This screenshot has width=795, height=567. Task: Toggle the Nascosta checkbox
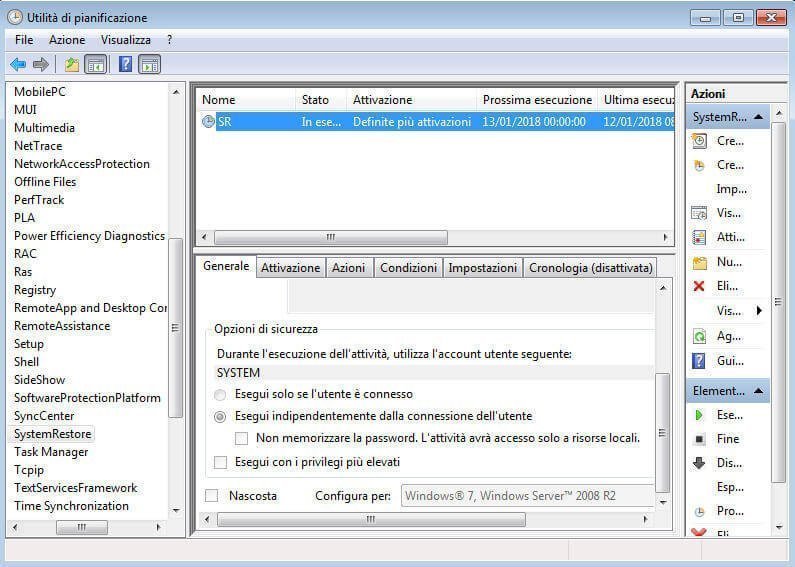211,495
